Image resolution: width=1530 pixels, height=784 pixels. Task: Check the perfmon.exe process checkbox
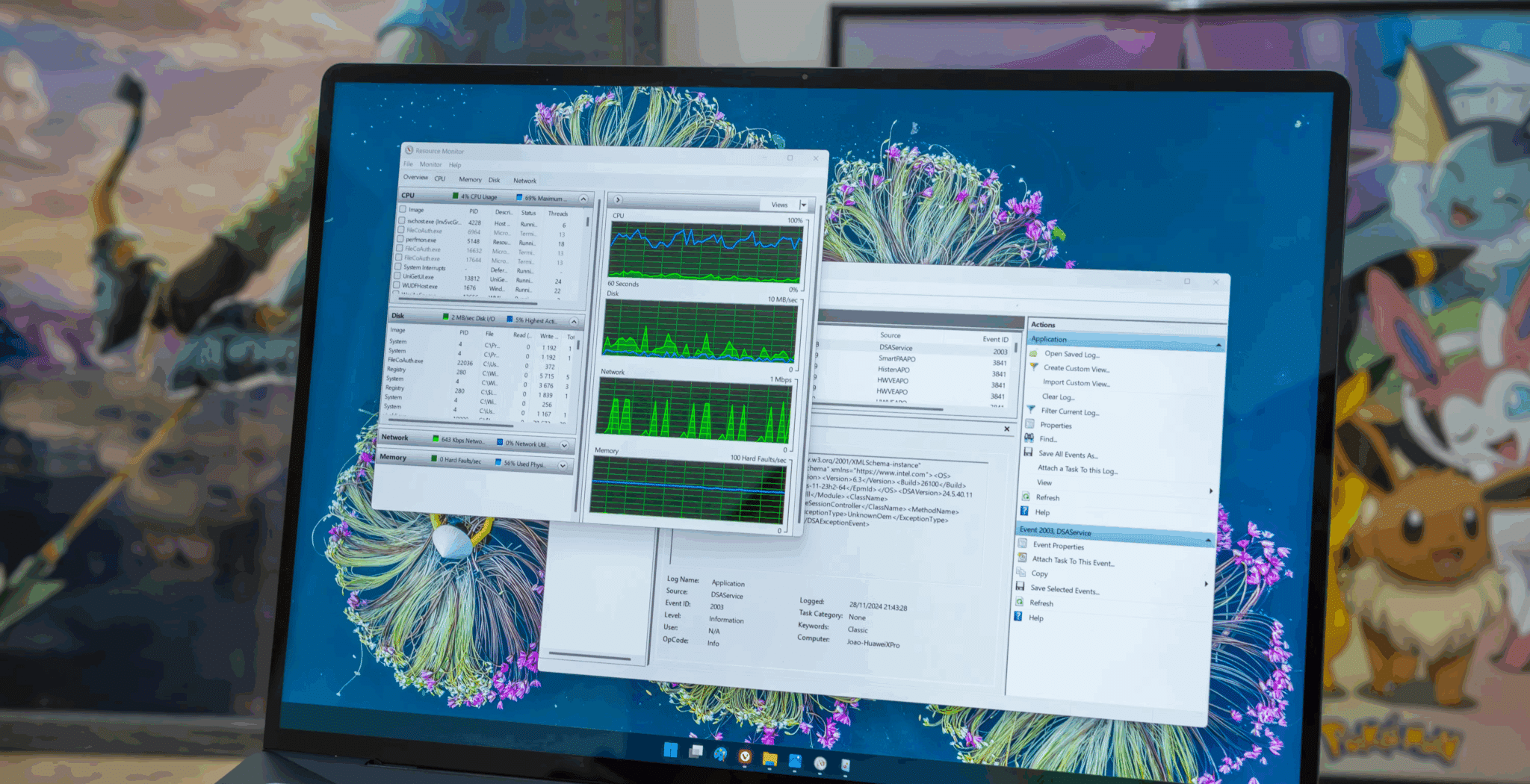pyautogui.click(x=400, y=239)
